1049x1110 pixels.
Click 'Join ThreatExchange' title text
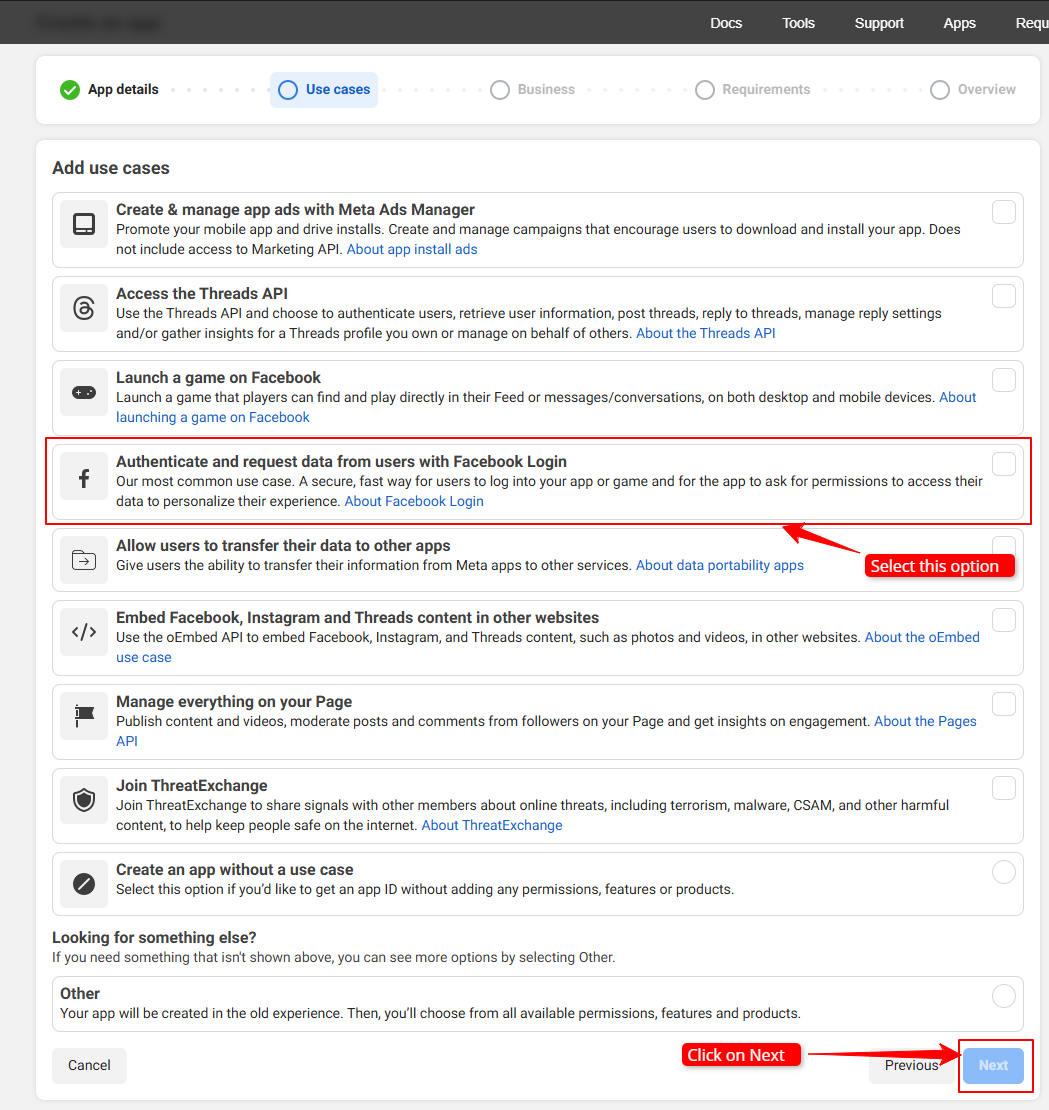coord(192,786)
